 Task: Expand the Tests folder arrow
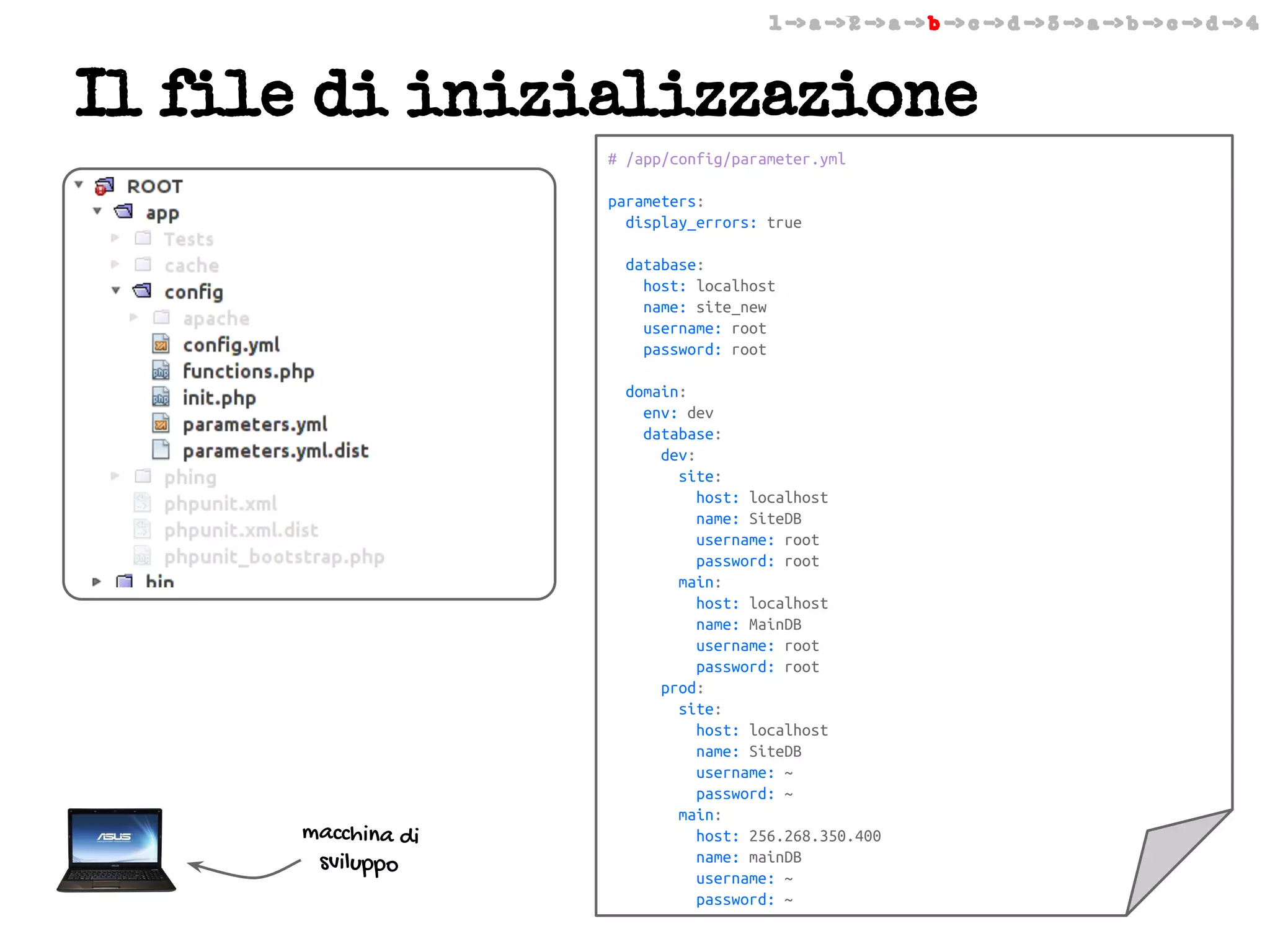pyautogui.click(x=115, y=238)
